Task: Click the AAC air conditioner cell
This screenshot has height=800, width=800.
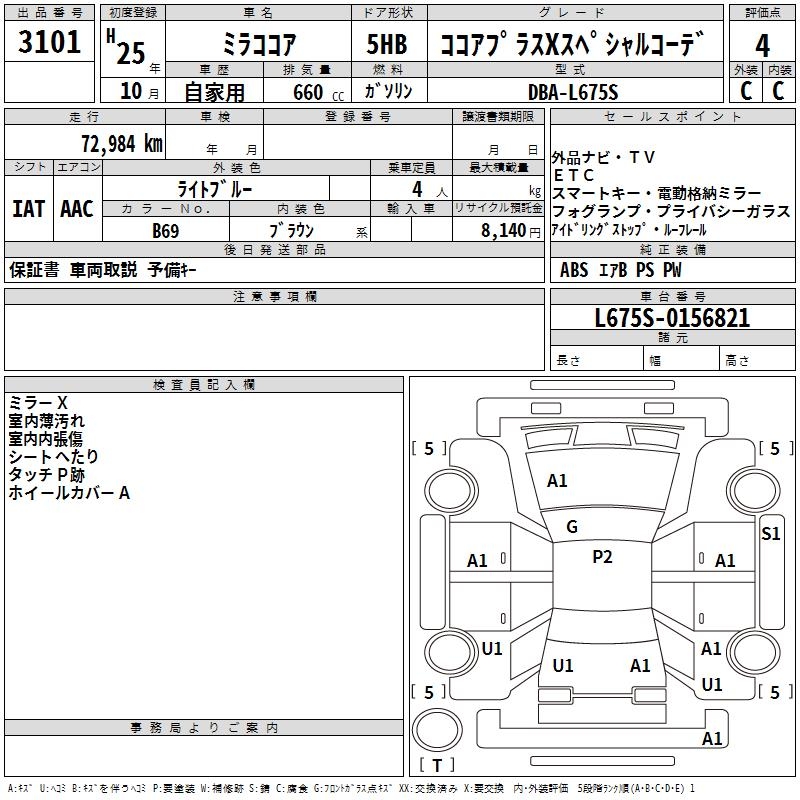Action: click(77, 208)
